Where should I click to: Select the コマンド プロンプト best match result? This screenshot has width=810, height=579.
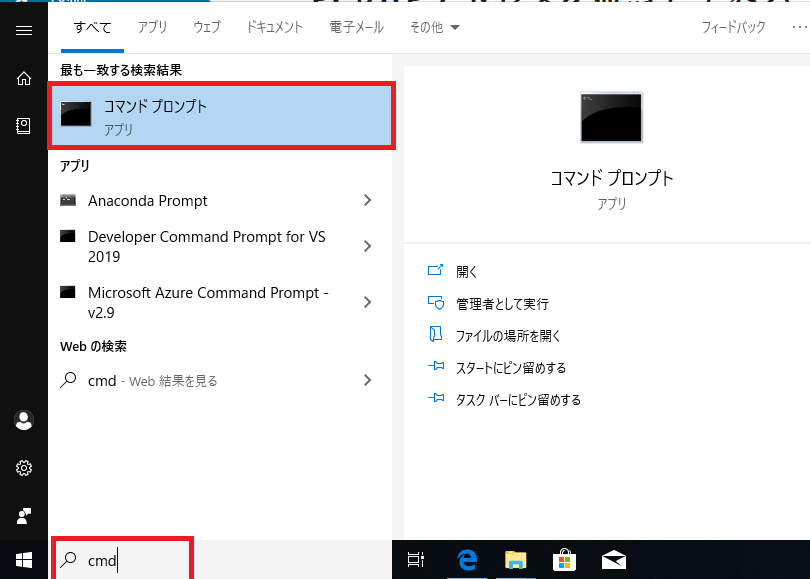pos(222,116)
